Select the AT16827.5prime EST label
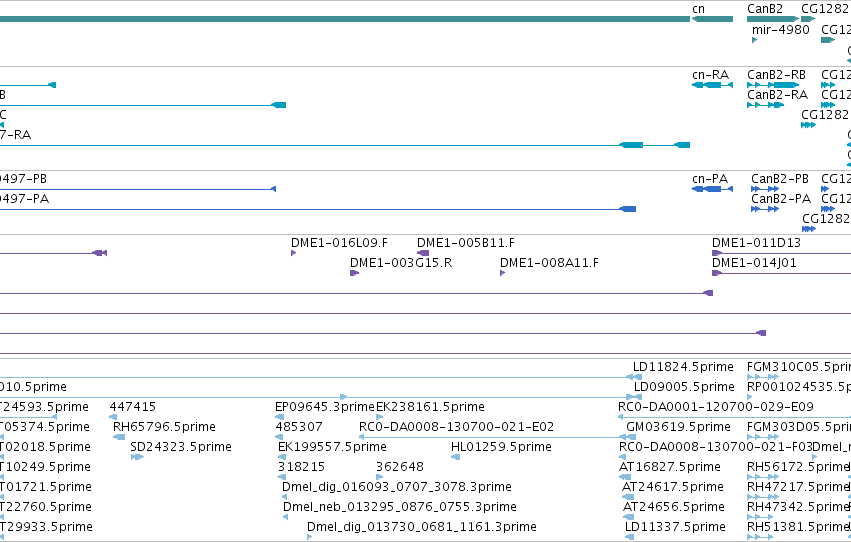 pyautogui.click(x=670, y=467)
